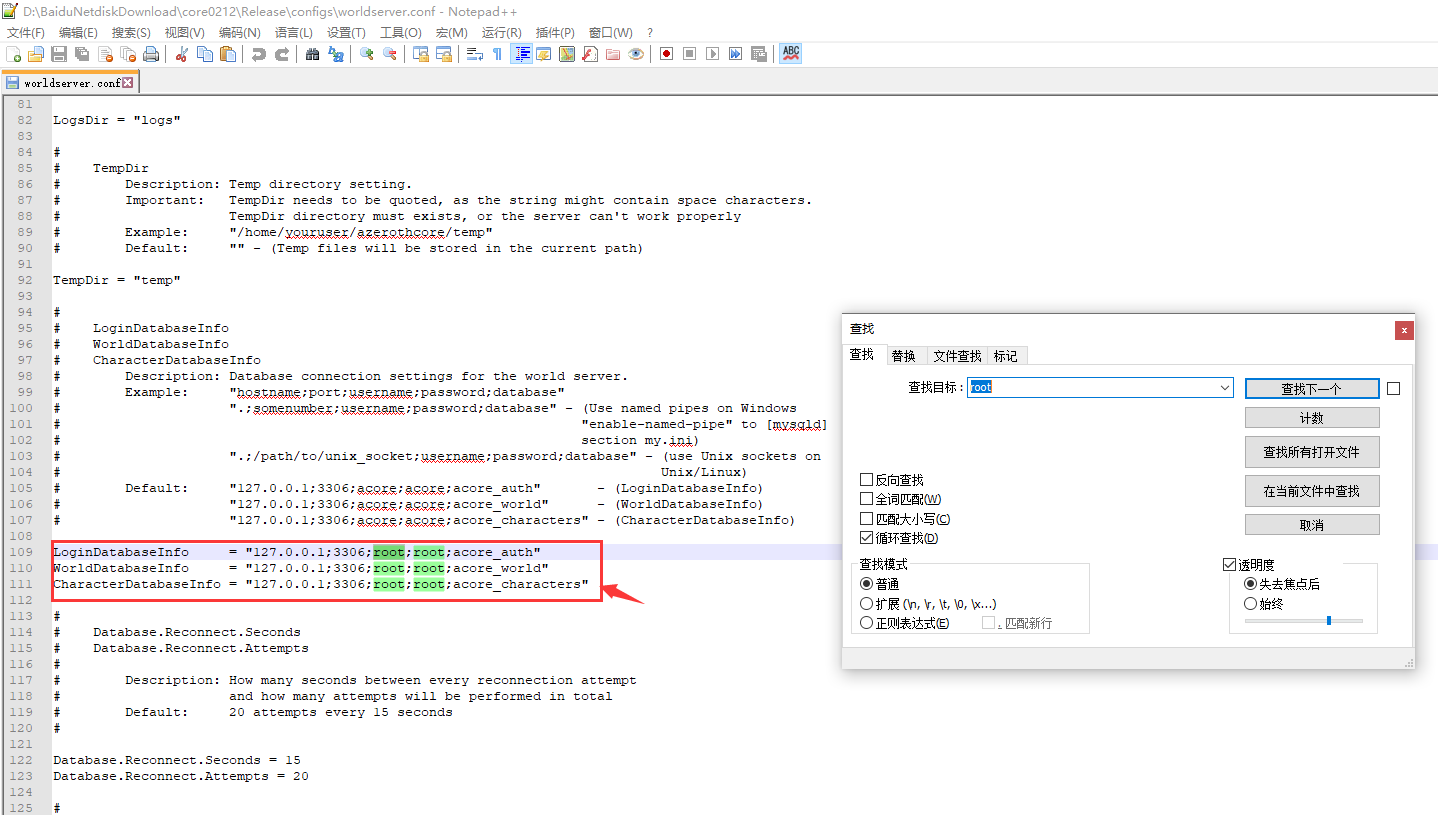Click the ABC spell check icon
The image size is (1438, 815).
coord(791,54)
